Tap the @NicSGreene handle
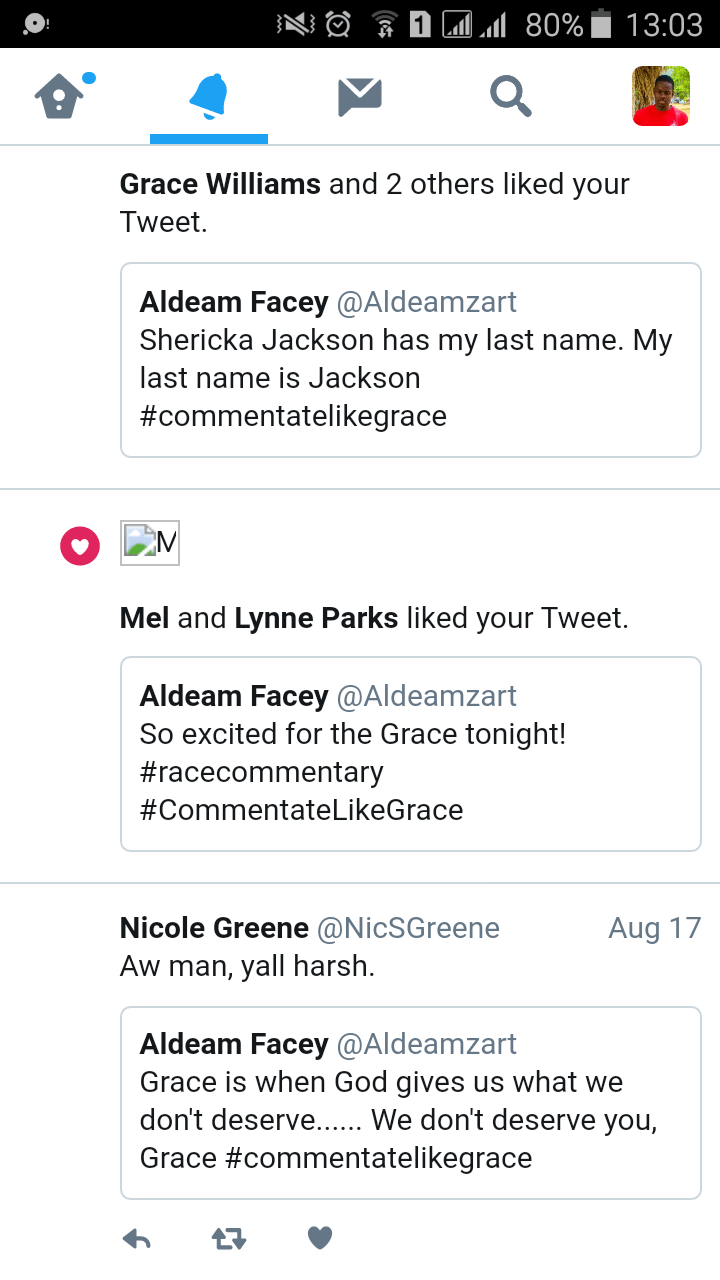 (408, 928)
